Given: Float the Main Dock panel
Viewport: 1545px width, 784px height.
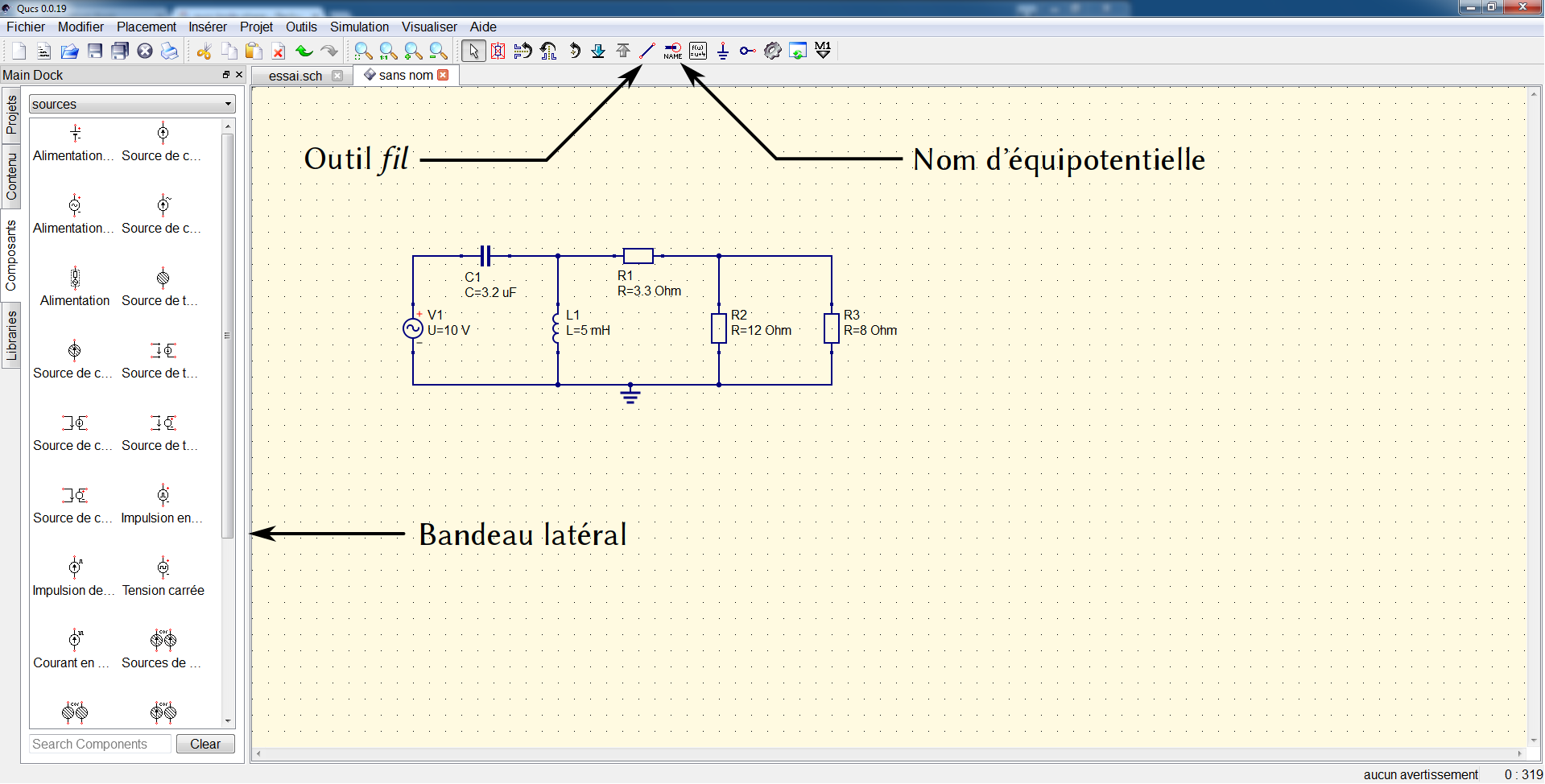Looking at the screenshot, I should (x=226, y=75).
